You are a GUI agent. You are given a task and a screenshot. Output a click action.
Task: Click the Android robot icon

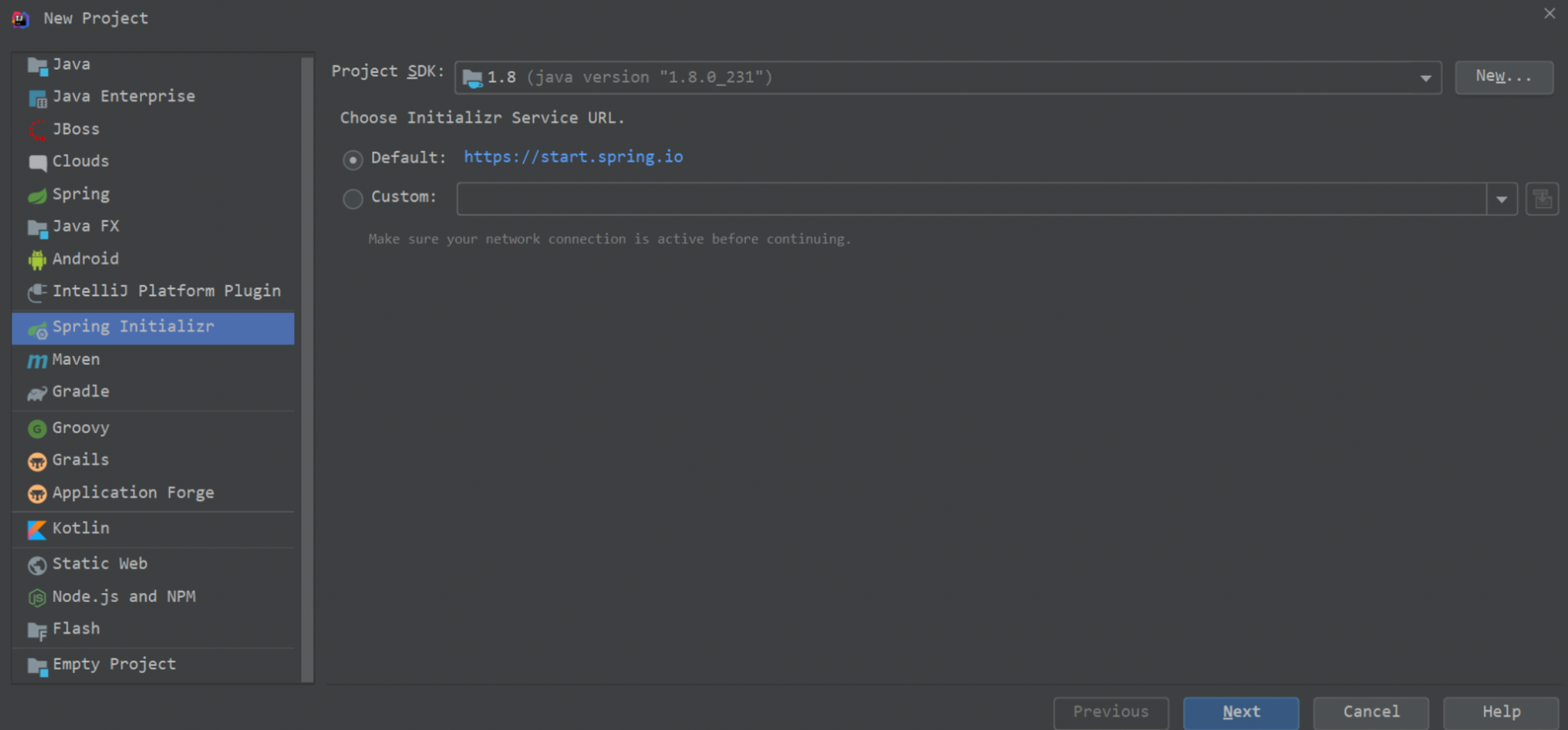[37, 260]
